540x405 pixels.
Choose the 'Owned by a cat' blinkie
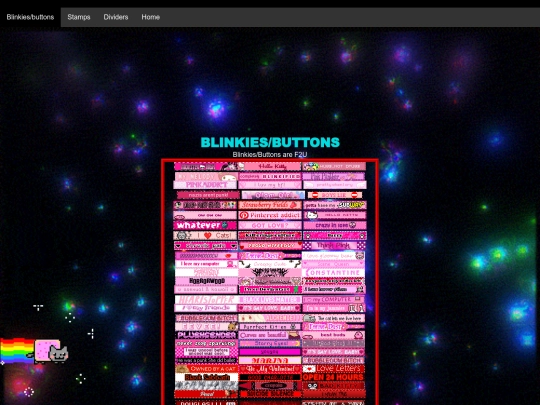point(206,368)
